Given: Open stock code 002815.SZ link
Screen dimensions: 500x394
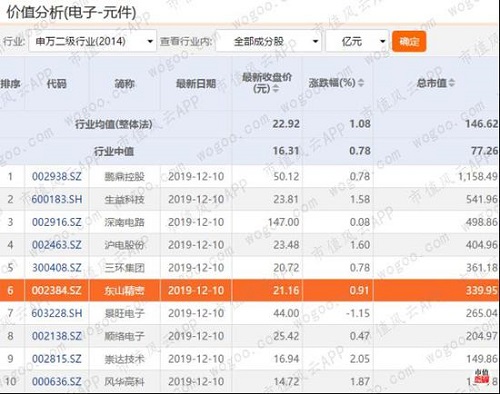Looking at the screenshot, I should (x=57, y=359).
